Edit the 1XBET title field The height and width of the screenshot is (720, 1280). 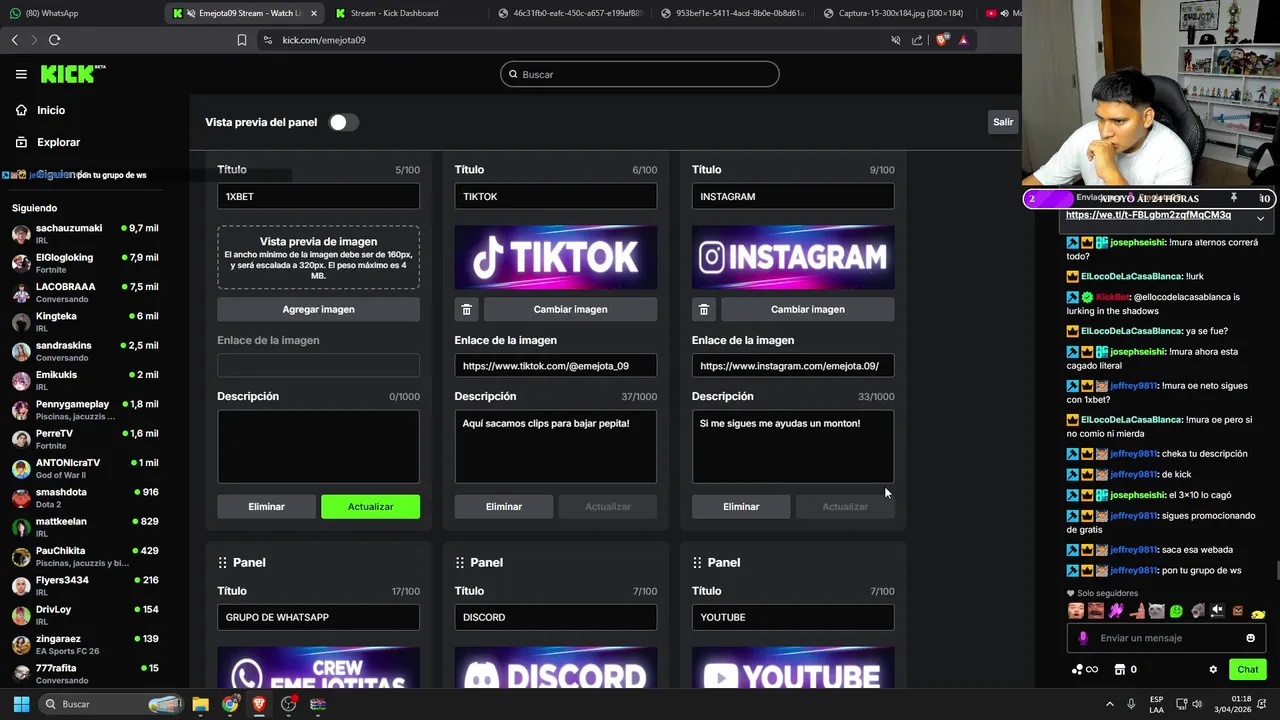click(x=318, y=196)
